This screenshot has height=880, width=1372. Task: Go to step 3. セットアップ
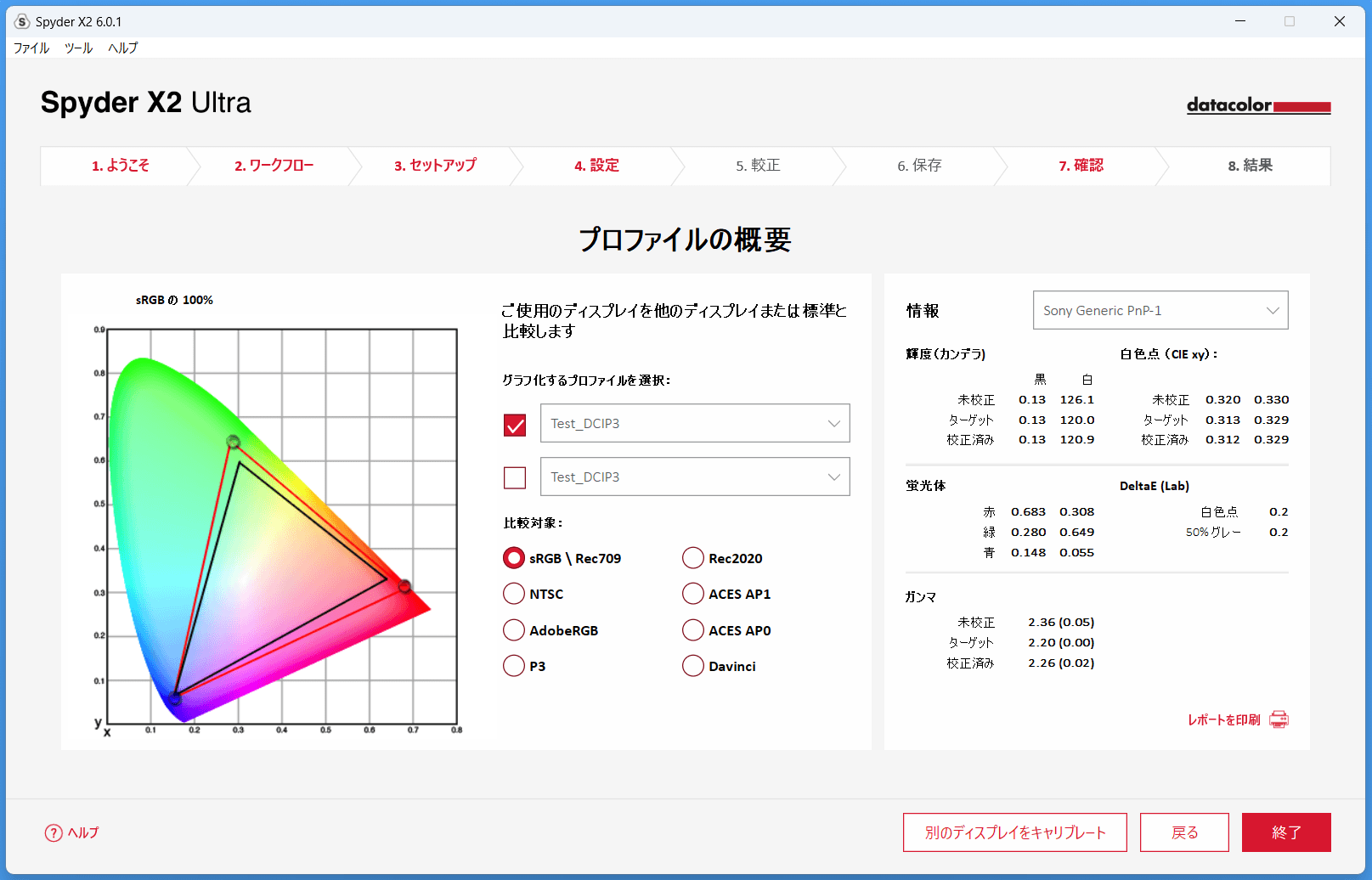[435, 166]
